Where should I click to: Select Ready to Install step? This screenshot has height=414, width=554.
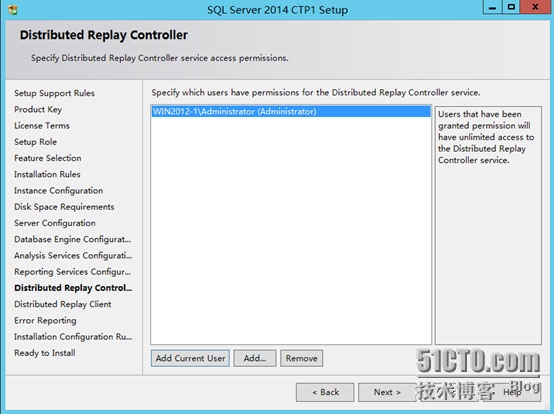point(45,353)
